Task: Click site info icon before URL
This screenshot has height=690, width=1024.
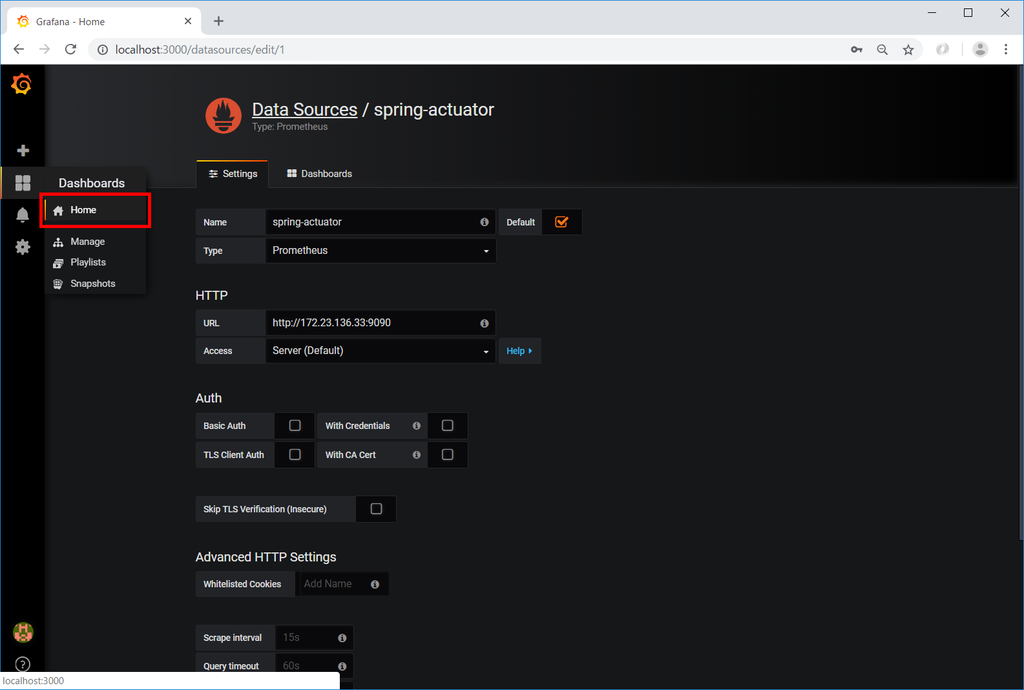Action: 103,50
